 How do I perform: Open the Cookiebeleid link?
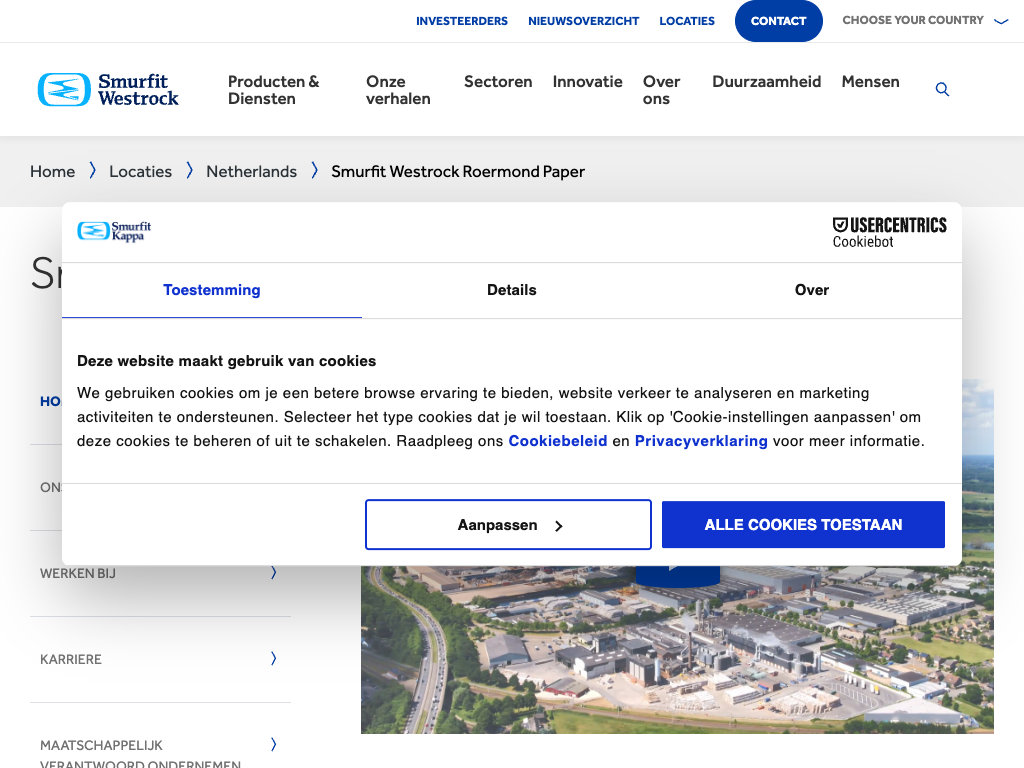[558, 441]
